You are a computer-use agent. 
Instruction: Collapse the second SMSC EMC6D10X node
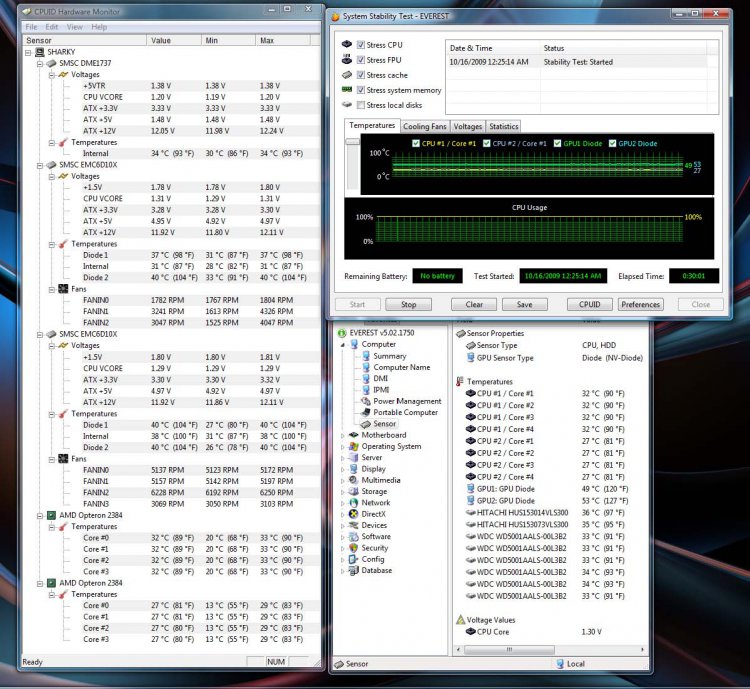point(40,334)
